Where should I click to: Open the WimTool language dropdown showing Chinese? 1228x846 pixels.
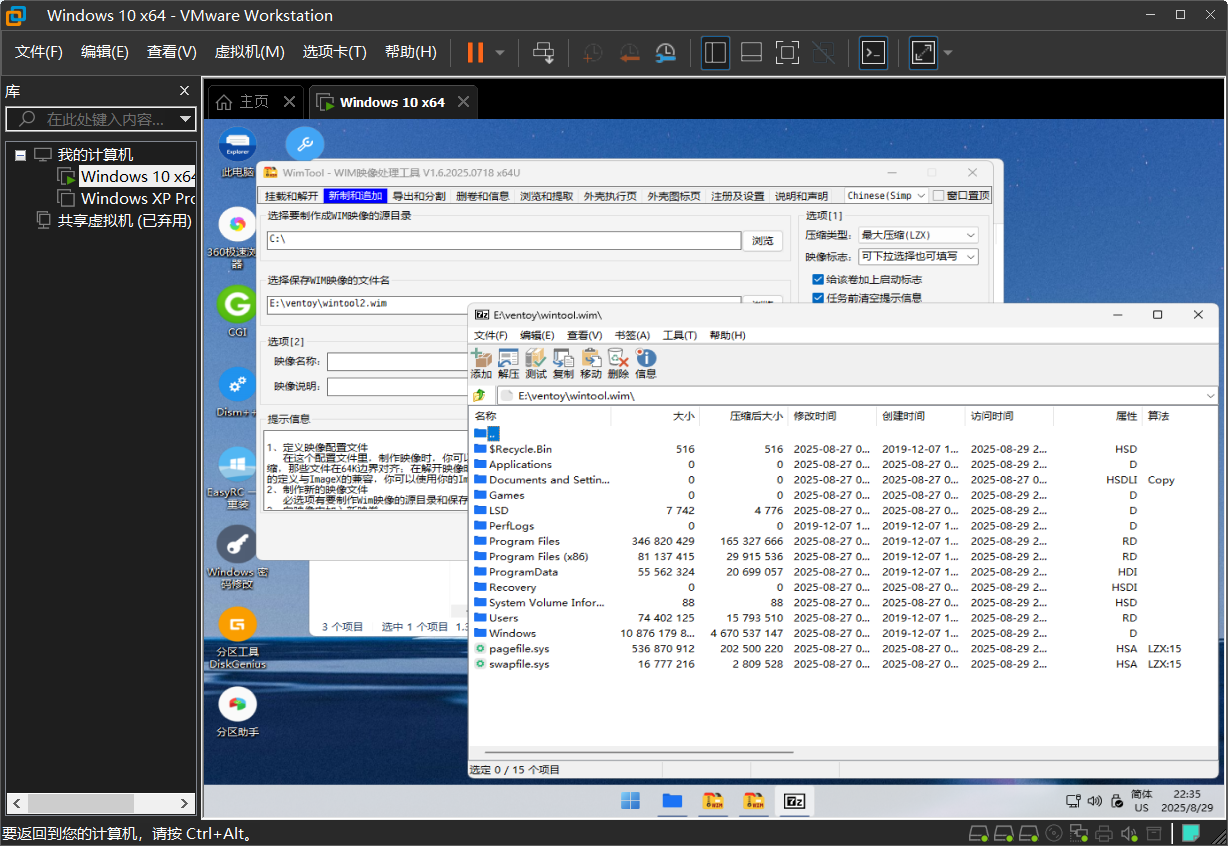tap(886, 196)
